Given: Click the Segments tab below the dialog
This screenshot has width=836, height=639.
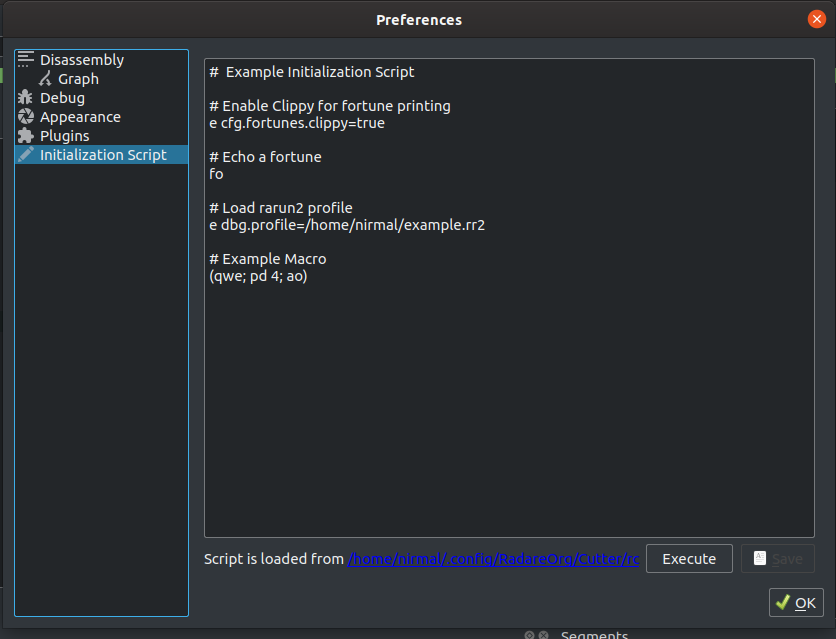Looking at the screenshot, I should tap(594, 635).
